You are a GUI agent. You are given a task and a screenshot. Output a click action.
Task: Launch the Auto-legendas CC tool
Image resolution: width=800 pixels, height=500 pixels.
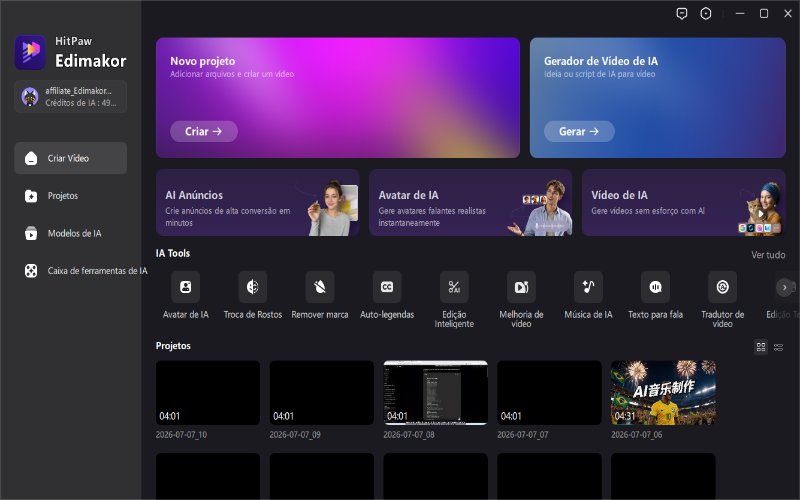(x=387, y=287)
